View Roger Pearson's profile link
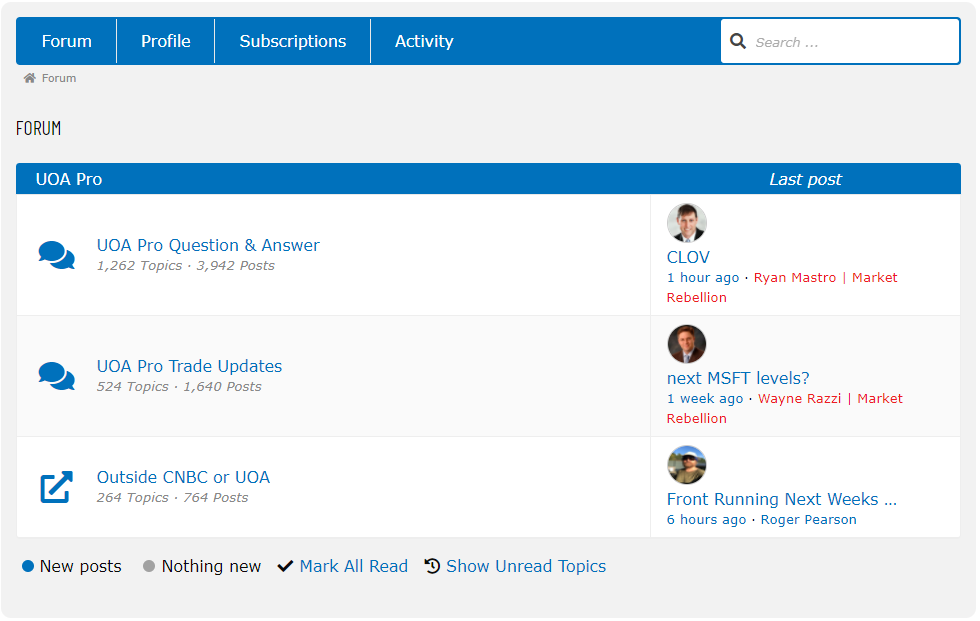 (808, 520)
